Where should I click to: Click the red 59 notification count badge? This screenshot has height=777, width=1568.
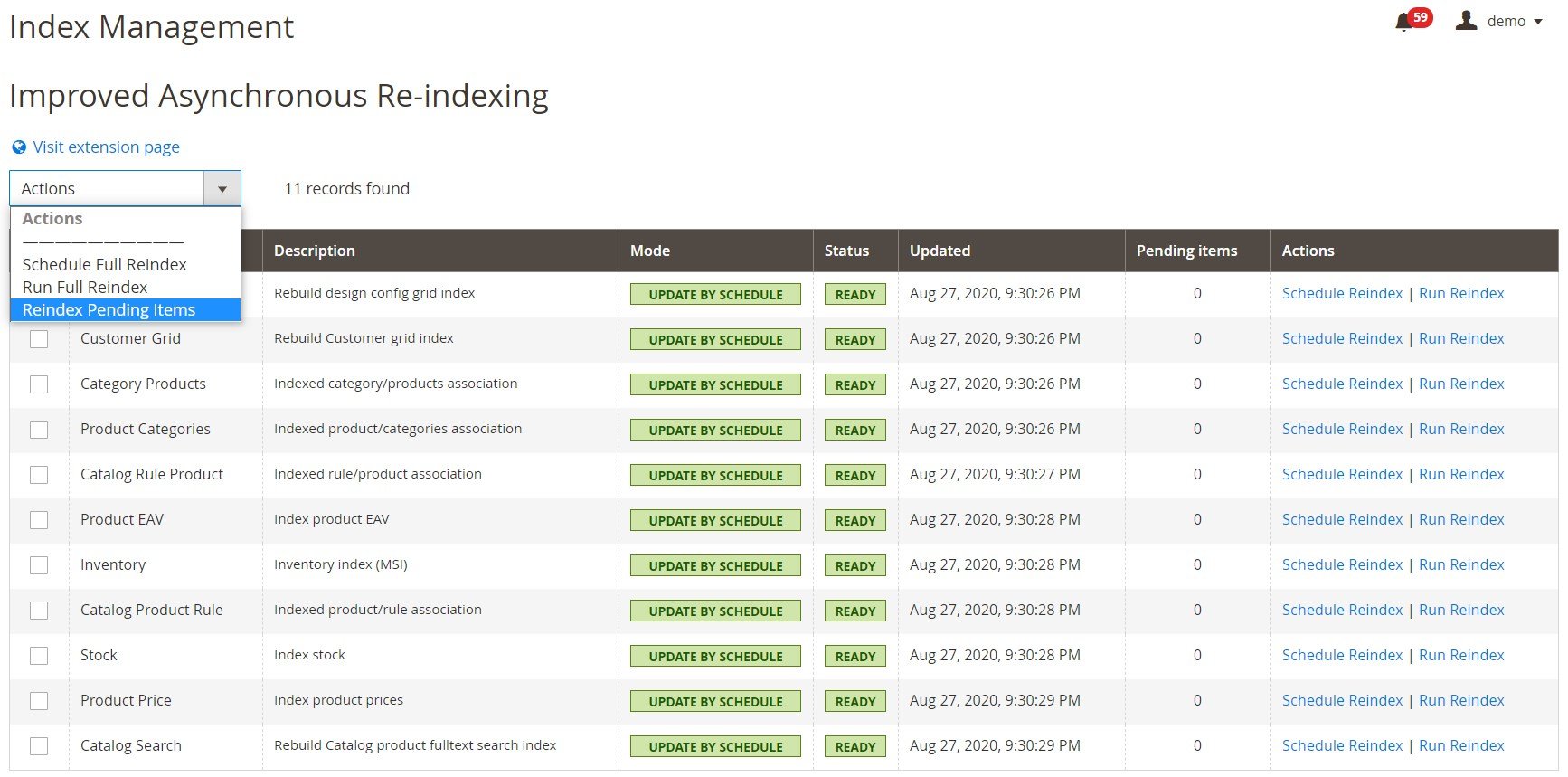coord(1421,17)
